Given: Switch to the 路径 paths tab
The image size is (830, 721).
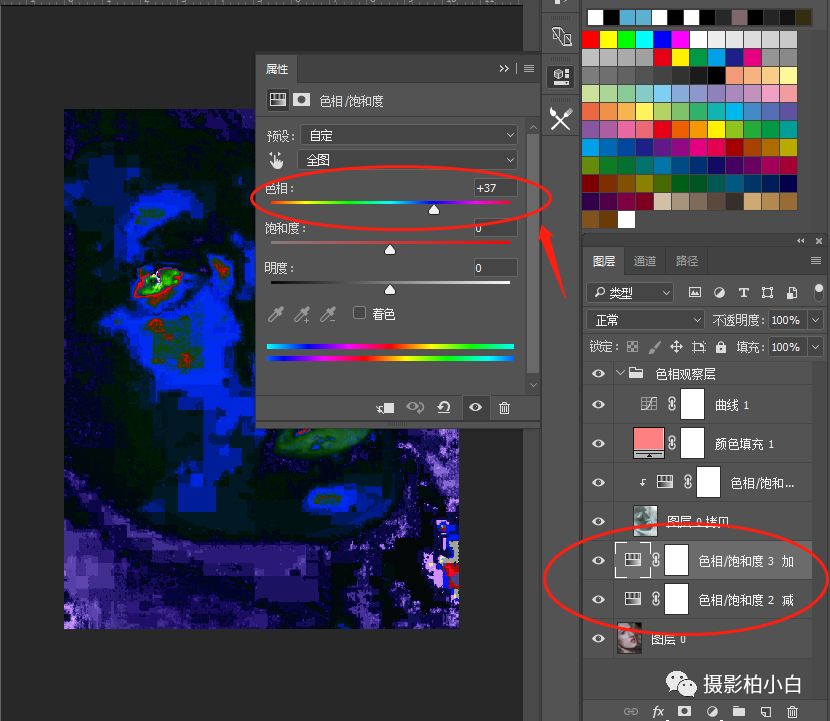Looking at the screenshot, I should click(x=687, y=261).
